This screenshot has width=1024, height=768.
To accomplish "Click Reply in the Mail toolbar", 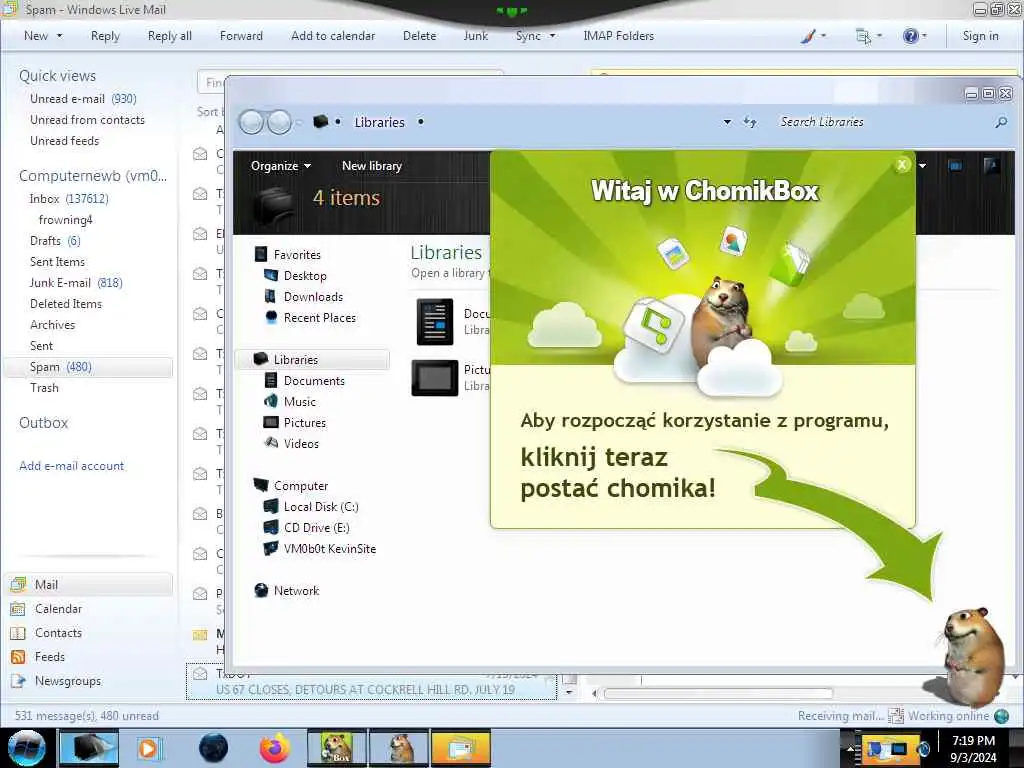I will pos(105,36).
